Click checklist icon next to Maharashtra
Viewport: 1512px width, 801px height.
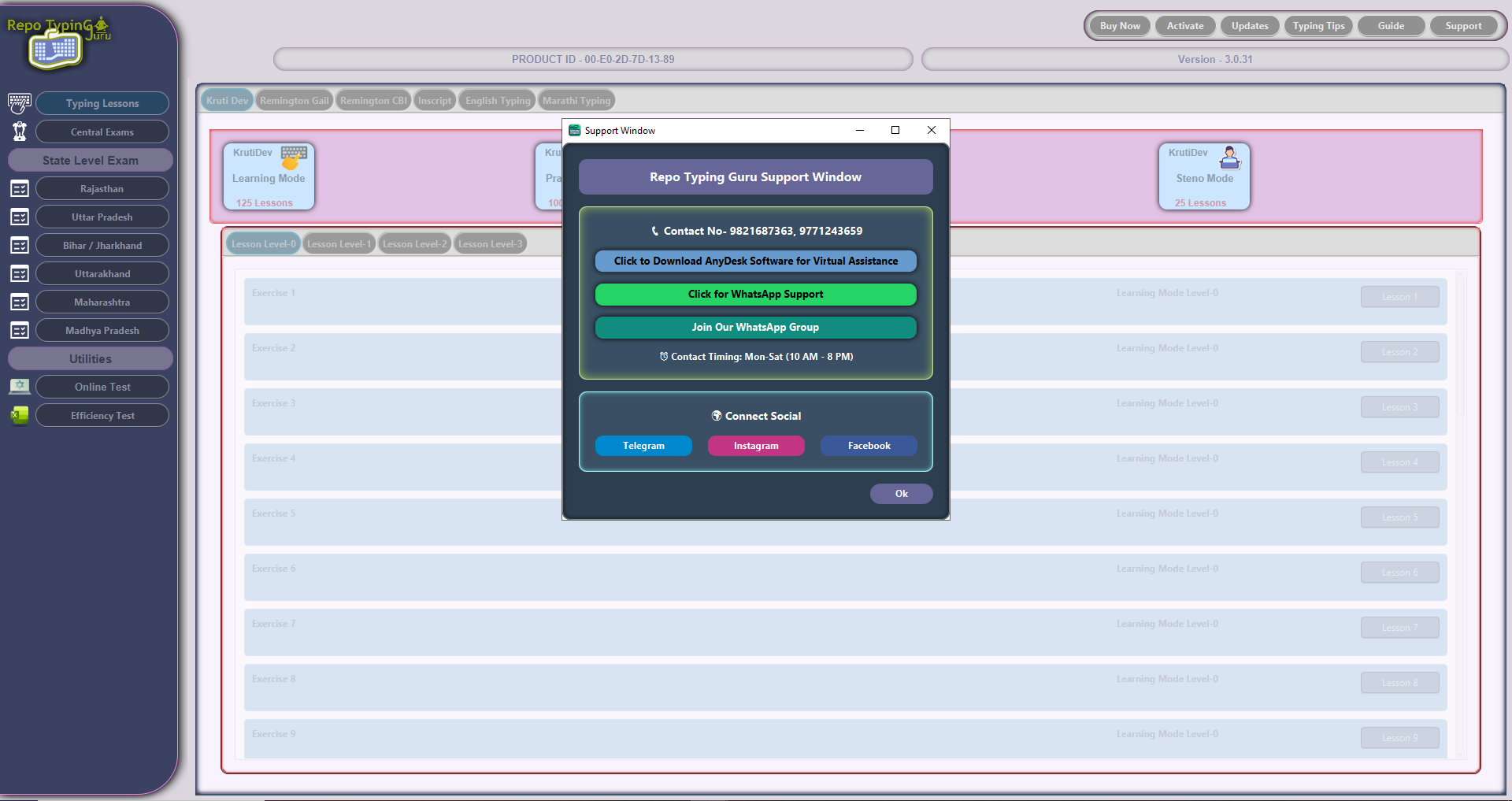[x=20, y=302]
